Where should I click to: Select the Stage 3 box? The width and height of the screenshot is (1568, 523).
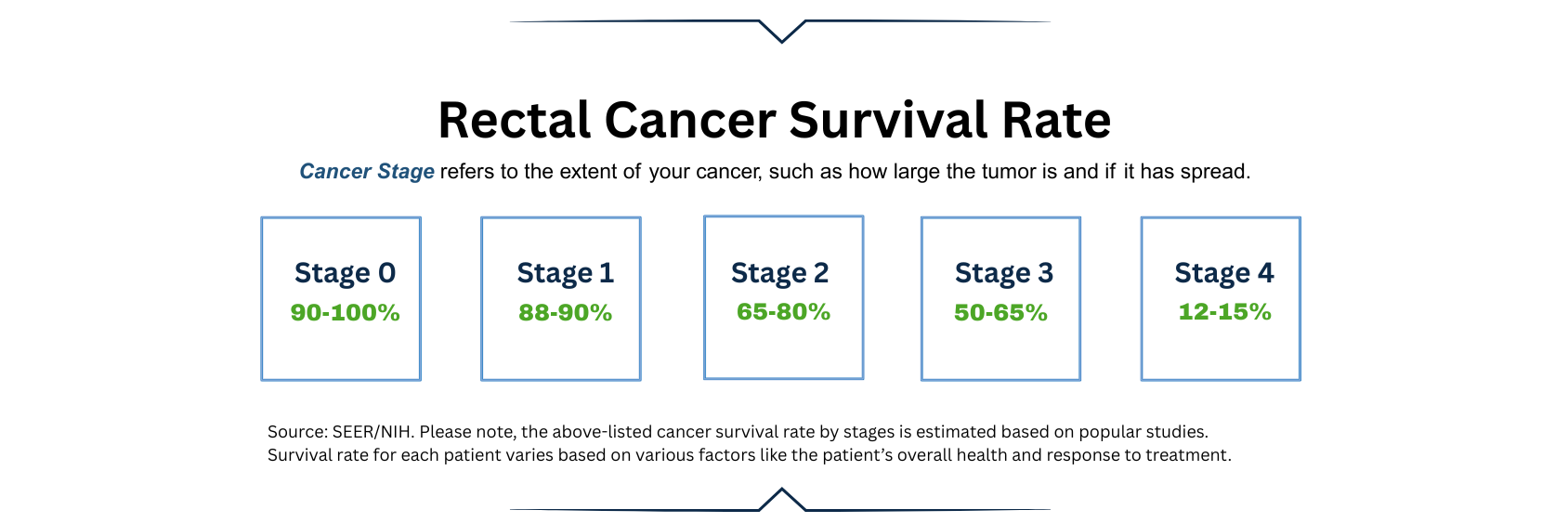[x=1000, y=299]
